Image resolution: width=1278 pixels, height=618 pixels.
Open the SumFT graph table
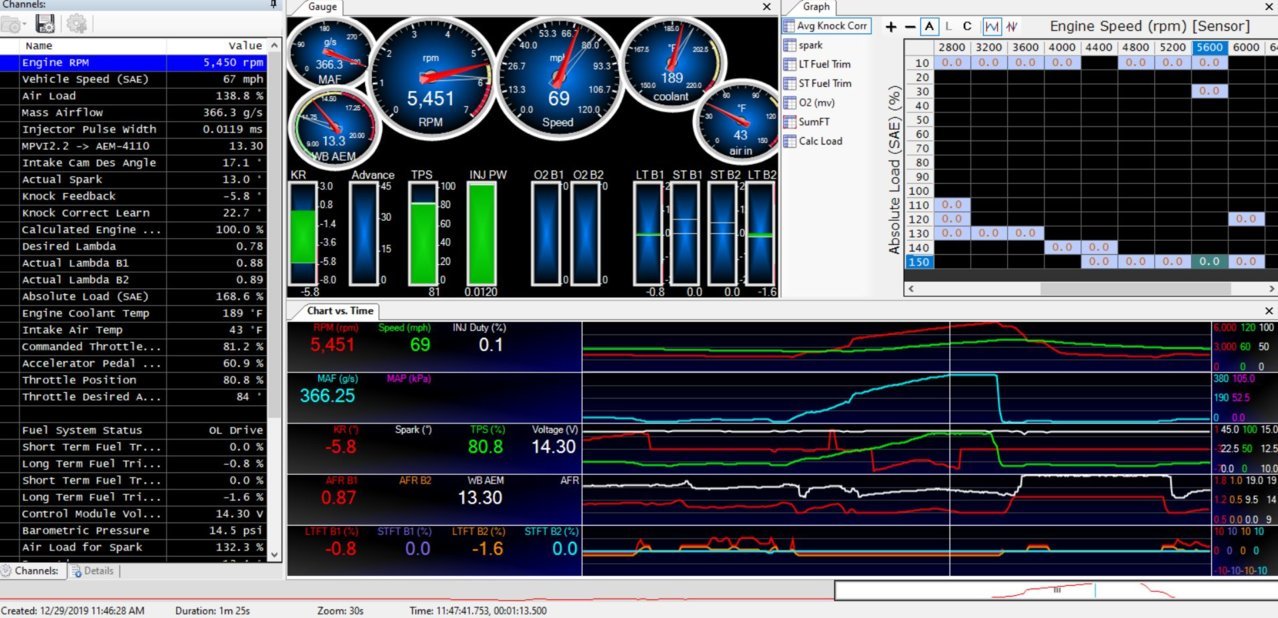[808, 122]
